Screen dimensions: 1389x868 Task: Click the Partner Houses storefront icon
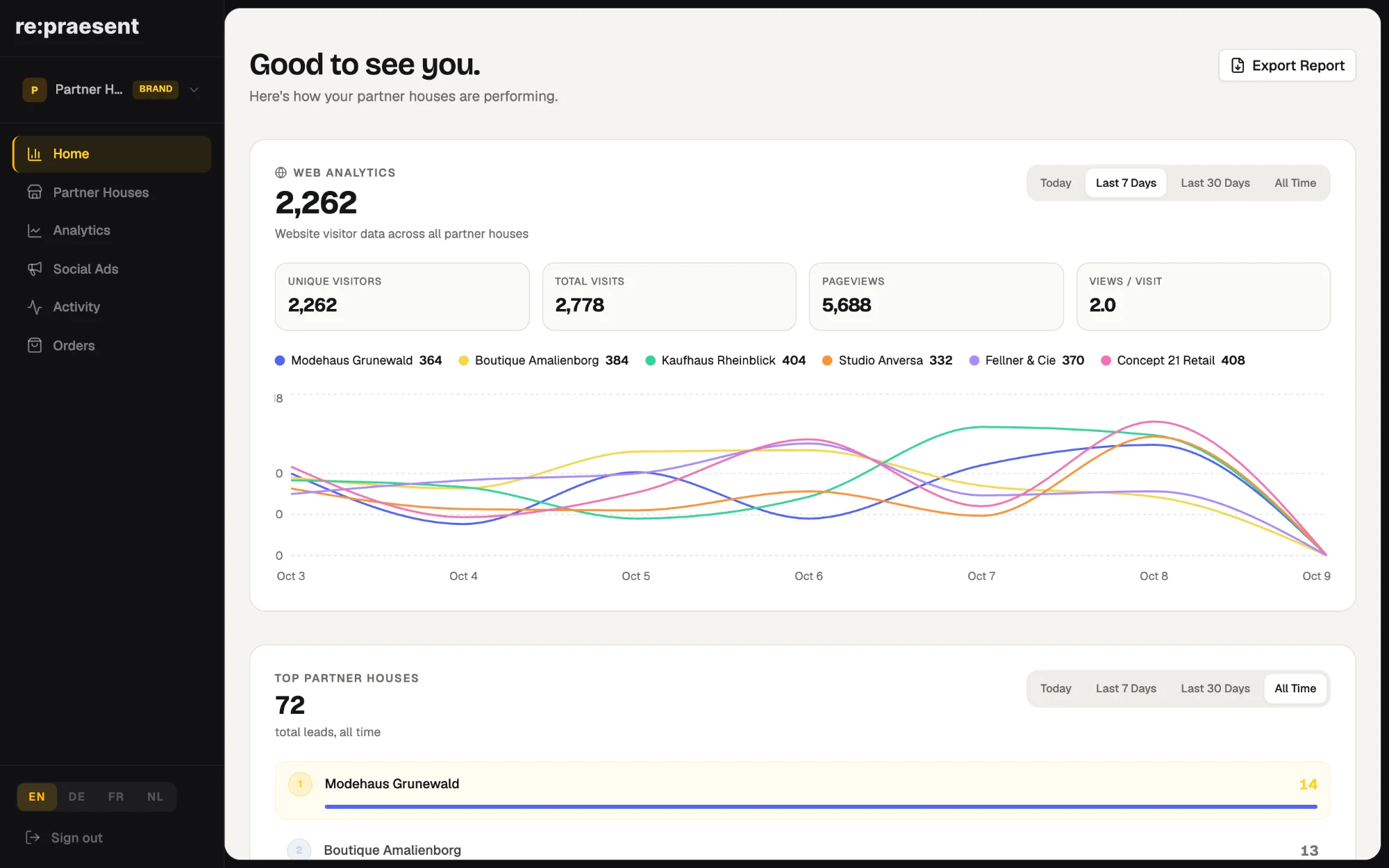point(35,192)
